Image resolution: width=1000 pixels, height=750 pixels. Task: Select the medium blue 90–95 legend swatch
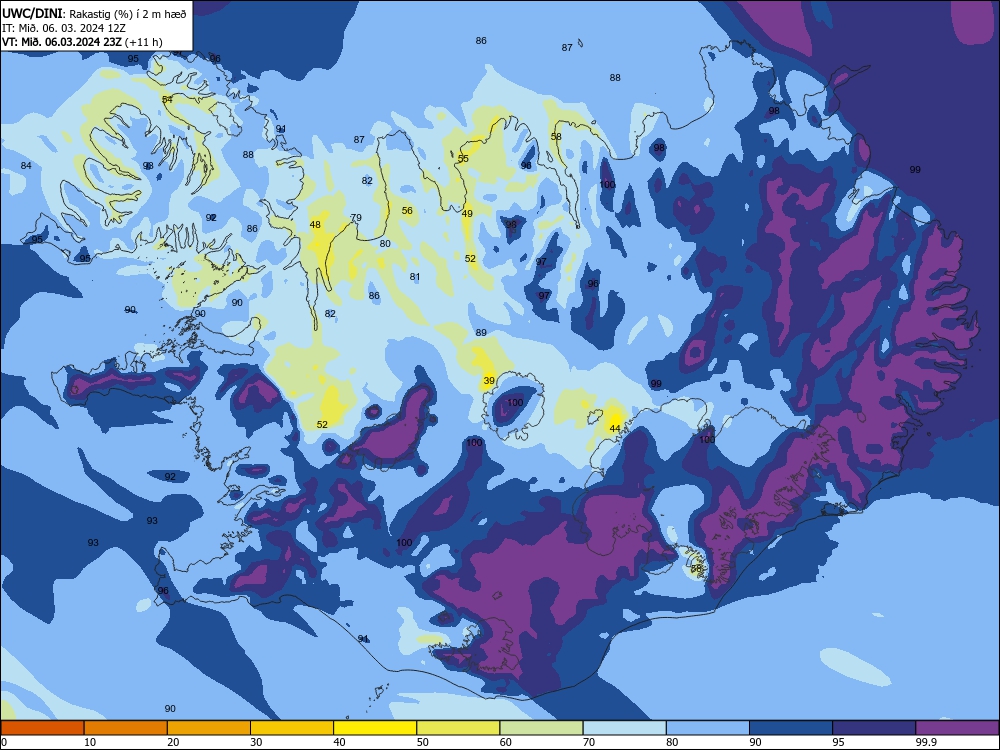pyautogui.click(x=791, y=728)
